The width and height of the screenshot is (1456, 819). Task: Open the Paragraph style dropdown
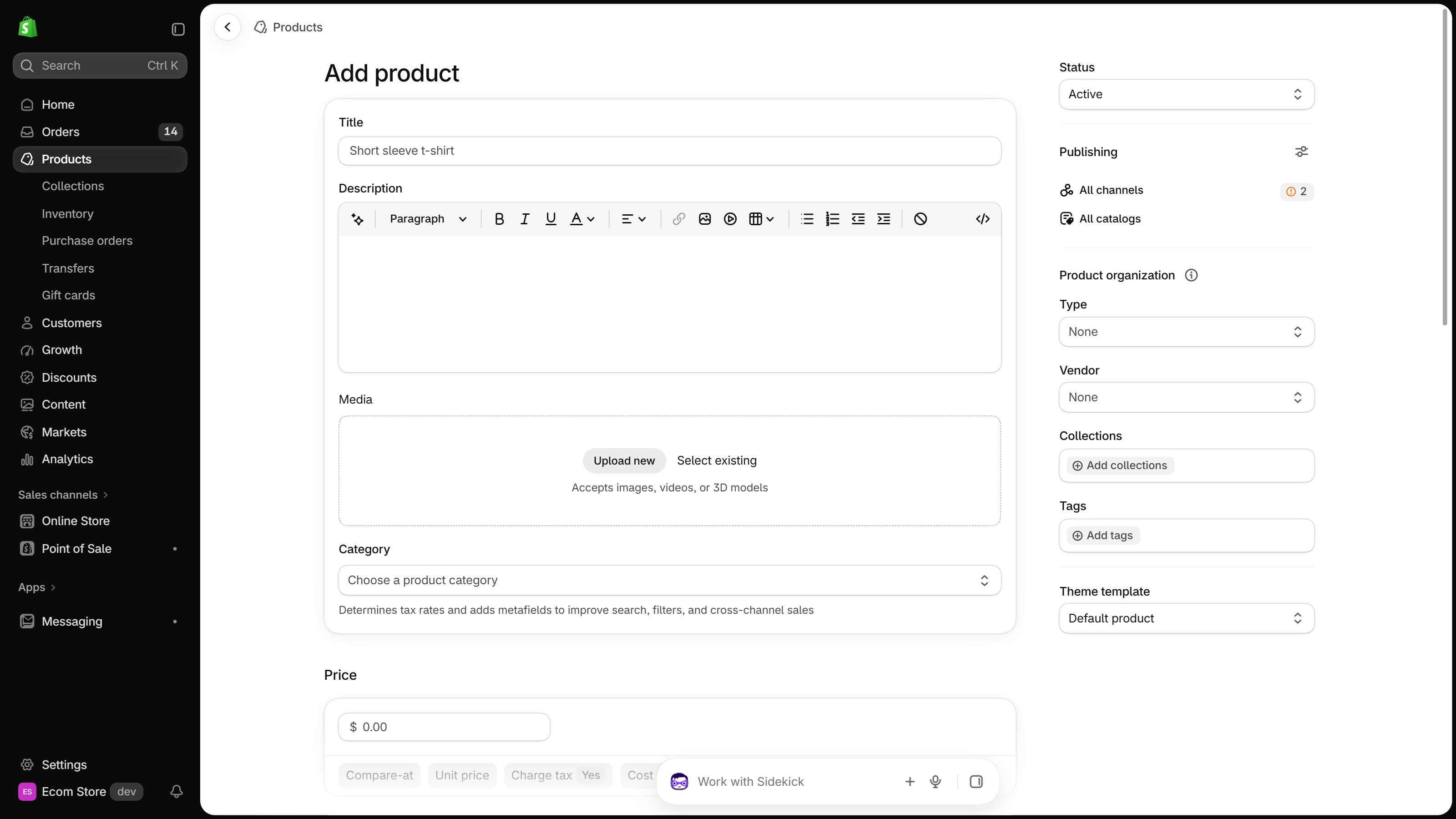tap(428, 219)
